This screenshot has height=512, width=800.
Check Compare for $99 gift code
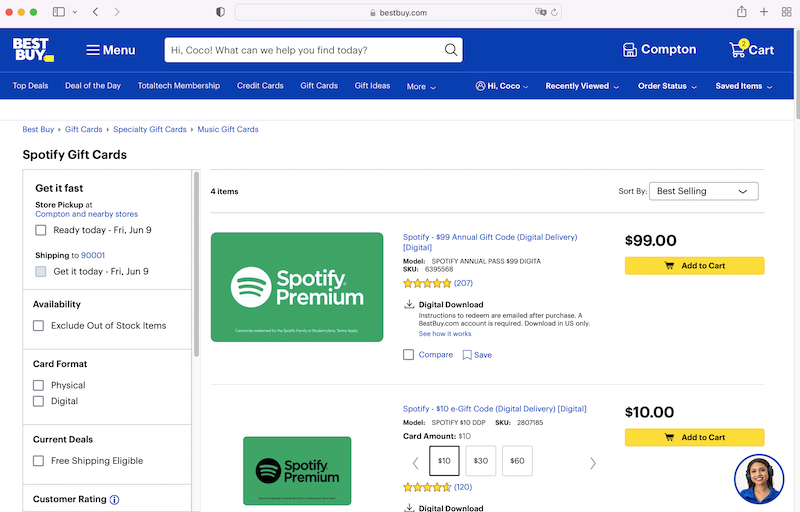[x=408, y=354]
